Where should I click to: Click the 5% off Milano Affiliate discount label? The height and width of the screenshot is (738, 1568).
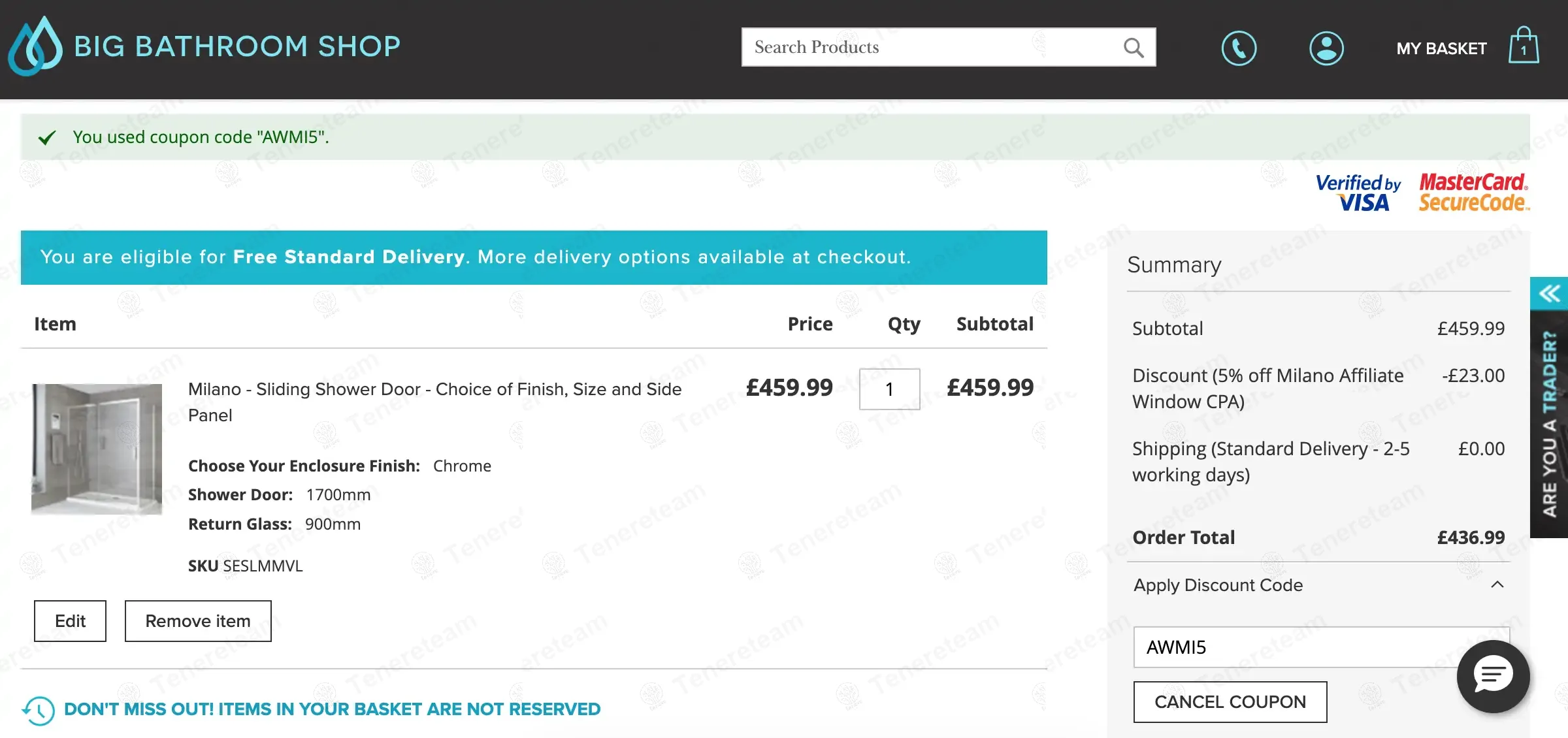(1268, 389)
